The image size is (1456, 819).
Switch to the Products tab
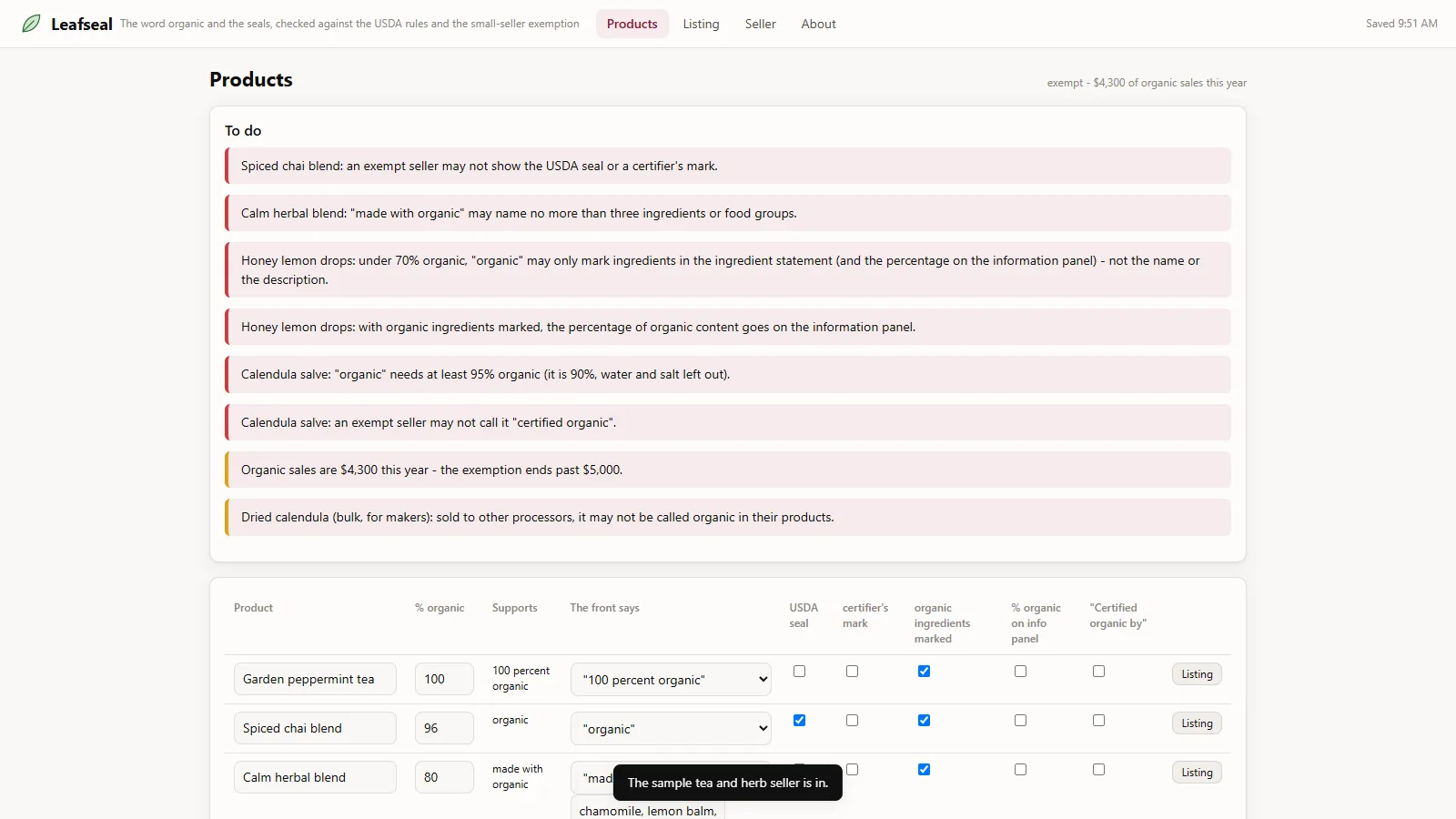632,24
